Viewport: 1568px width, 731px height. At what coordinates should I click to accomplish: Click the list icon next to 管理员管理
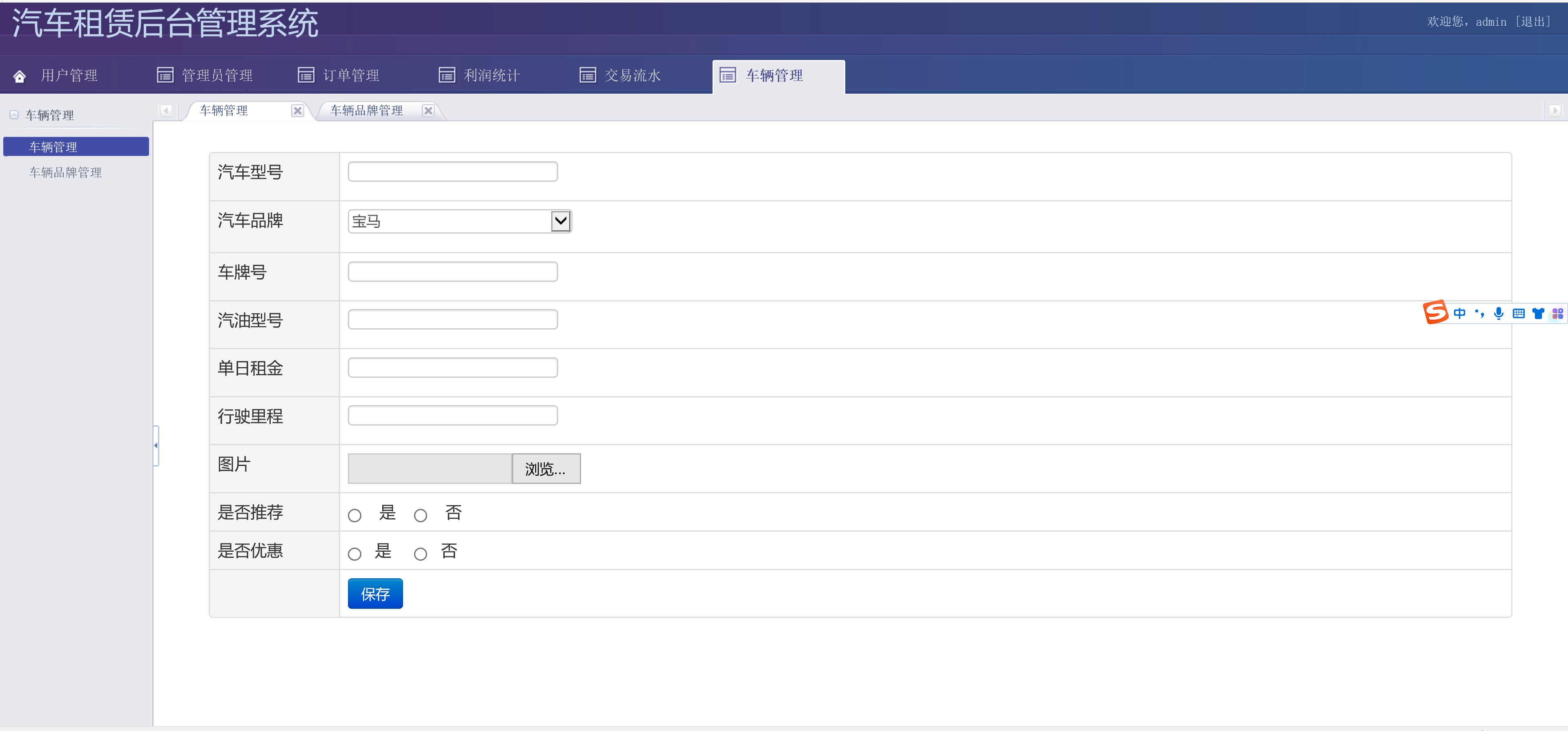[x=165, y=75]
